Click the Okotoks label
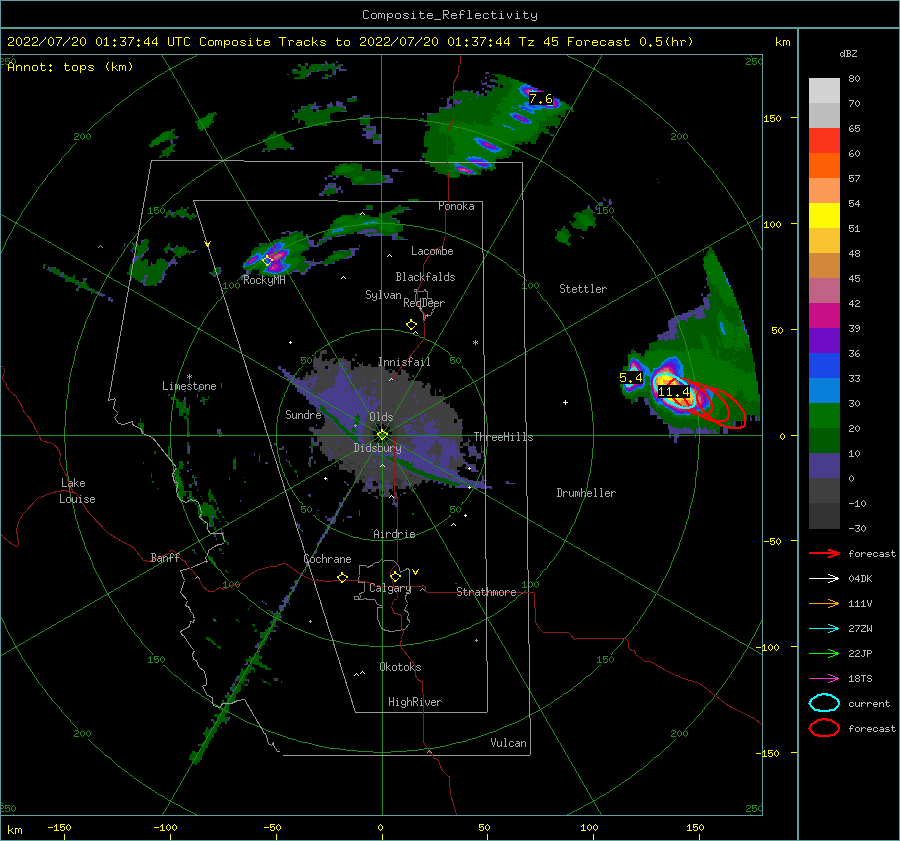Image resolution: width=900 pixels, height=841 pixels. pyautogui.click(x=400, y=667)
